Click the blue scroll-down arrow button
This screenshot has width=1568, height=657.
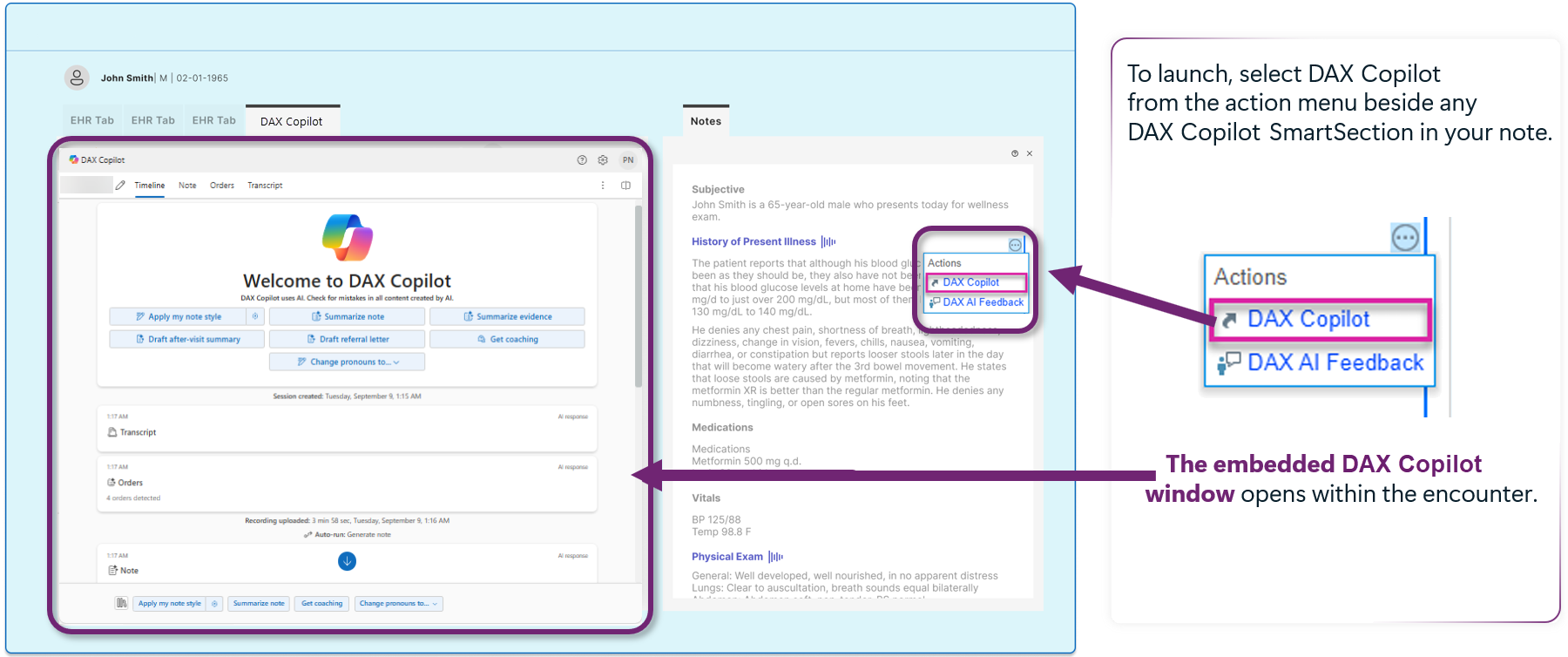347,561
